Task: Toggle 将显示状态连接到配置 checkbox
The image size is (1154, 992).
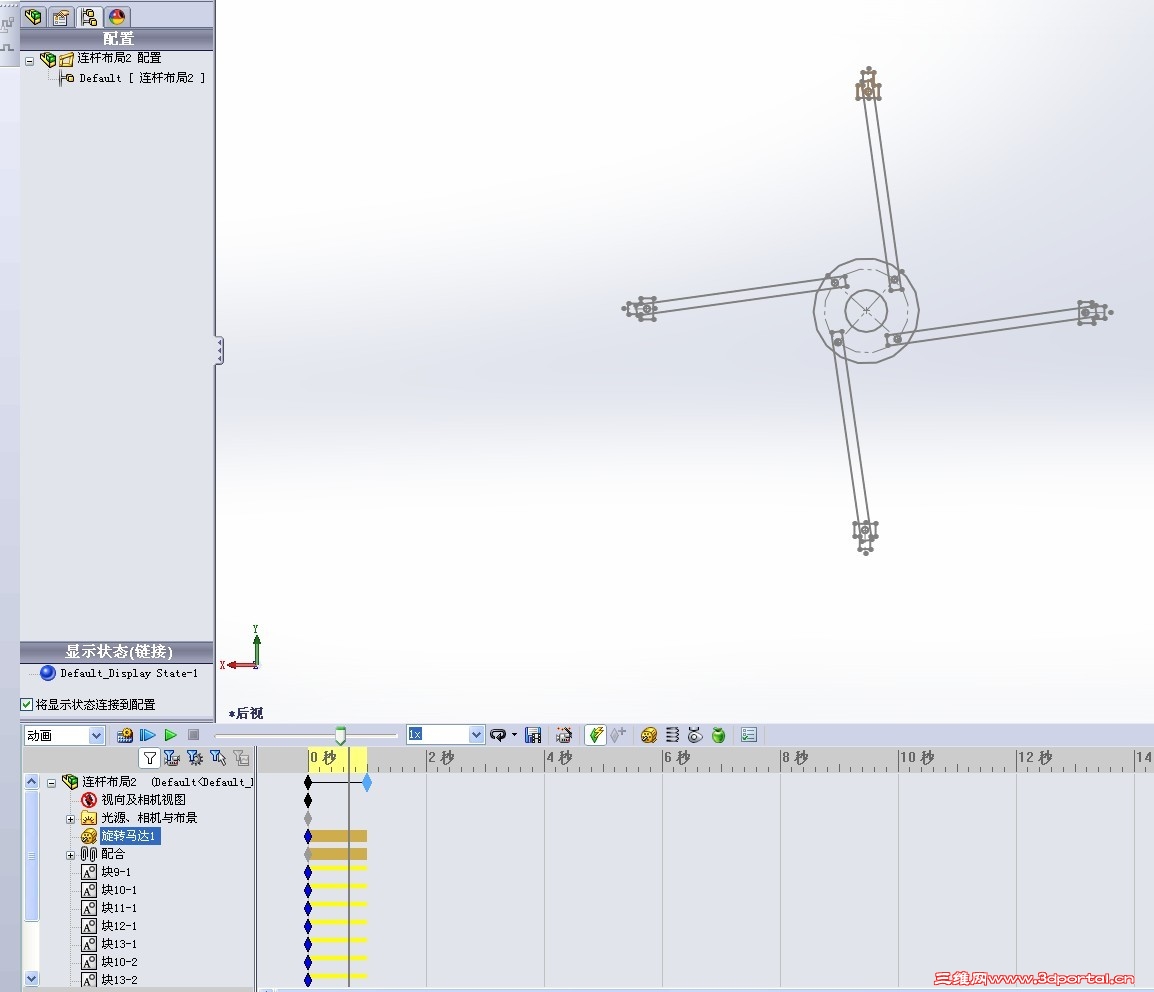Action: (x=26, y=704)
